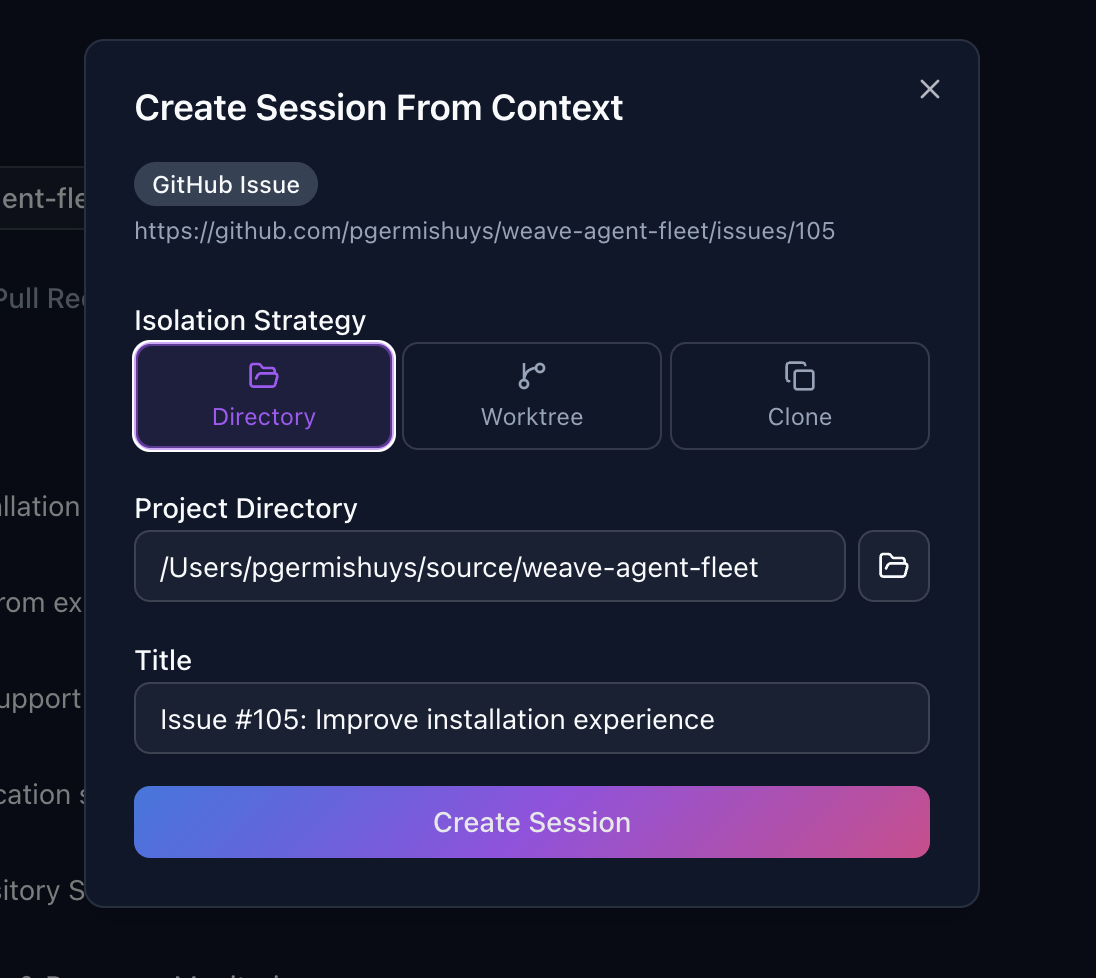Click the Worktree label text
The height and width of the screenshot is (978, 1096).
pyautogui.click(x=531, y=417)
